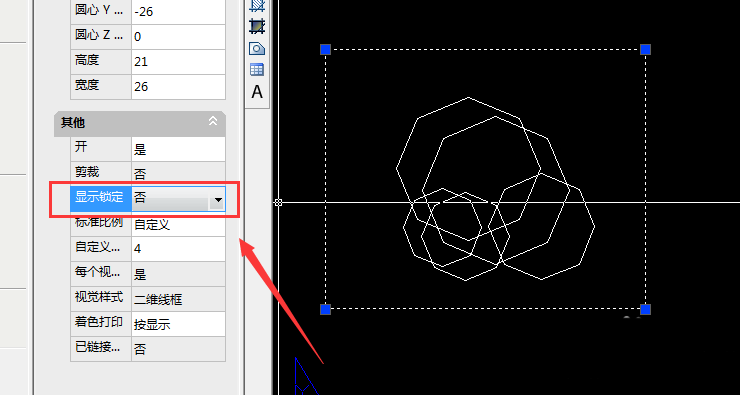The height and width of the screenshot is (395, 740).
Task: Click the 自定义 scale value 4
Action: [x=178, y=249]
